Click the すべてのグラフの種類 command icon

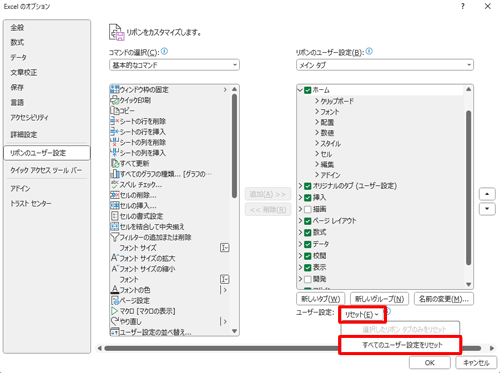(x=115, y=174)
